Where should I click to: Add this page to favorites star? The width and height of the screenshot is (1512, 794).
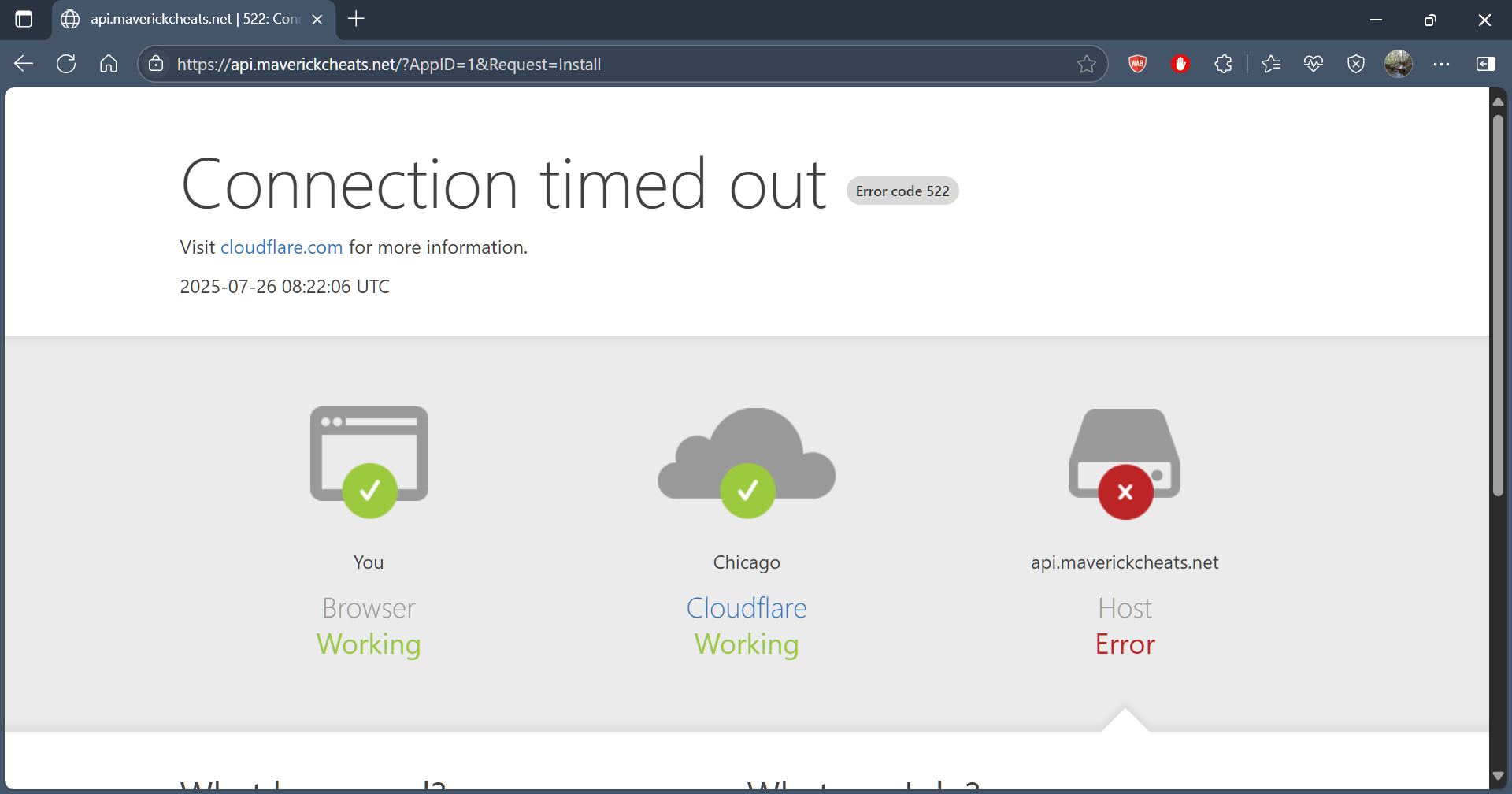coord(1087,64)
